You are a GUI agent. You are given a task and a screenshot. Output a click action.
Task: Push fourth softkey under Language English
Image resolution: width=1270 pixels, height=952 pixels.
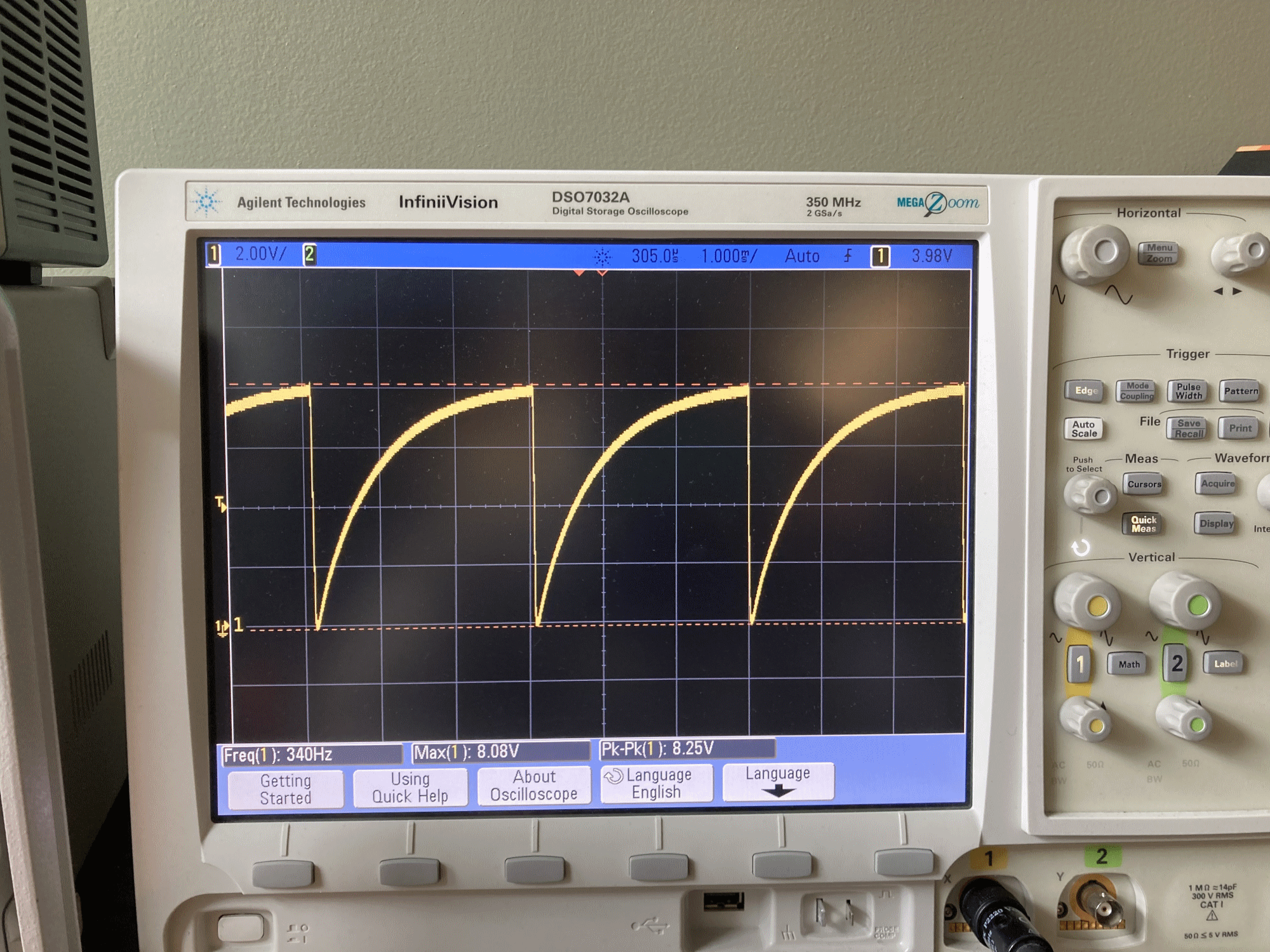click(659, 866)
